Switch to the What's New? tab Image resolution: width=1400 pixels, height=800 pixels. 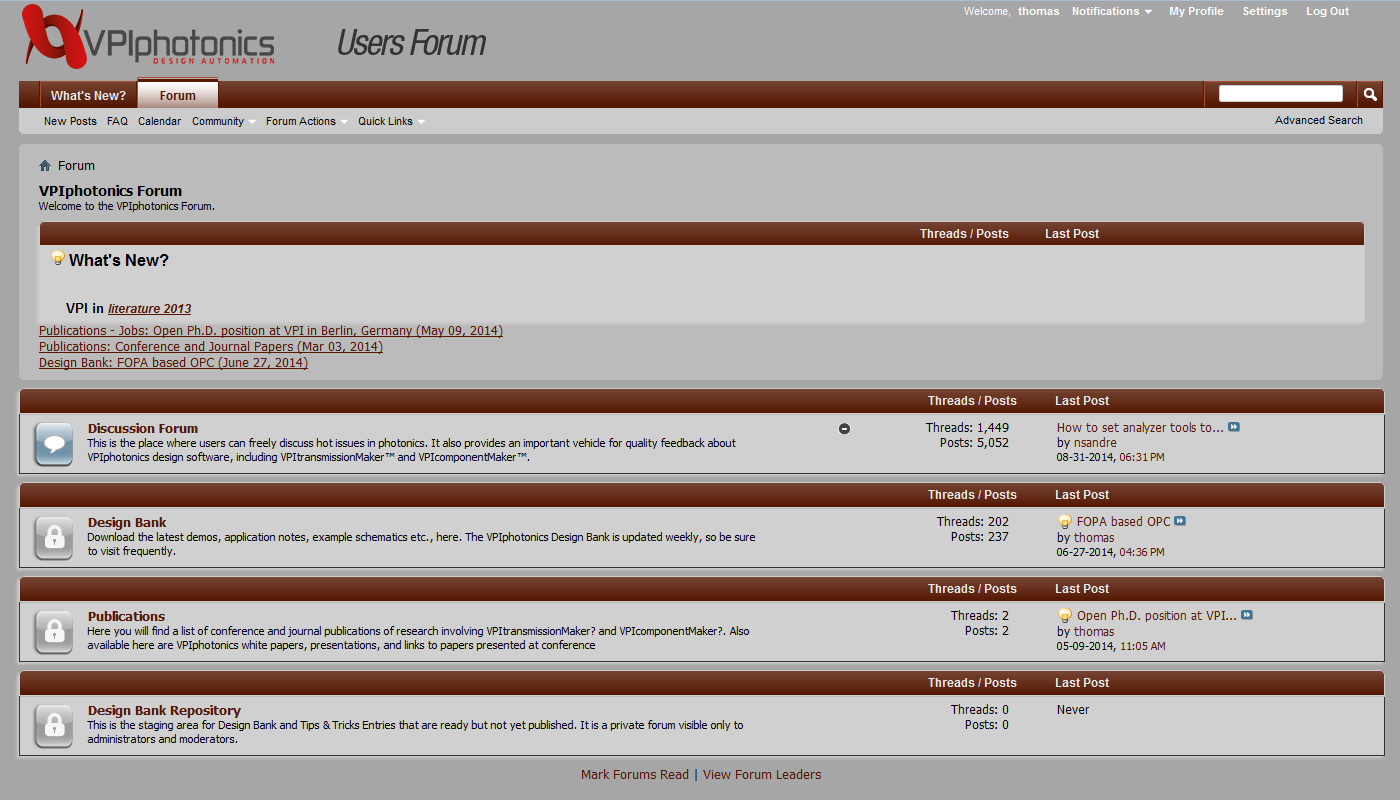(88, 95)
